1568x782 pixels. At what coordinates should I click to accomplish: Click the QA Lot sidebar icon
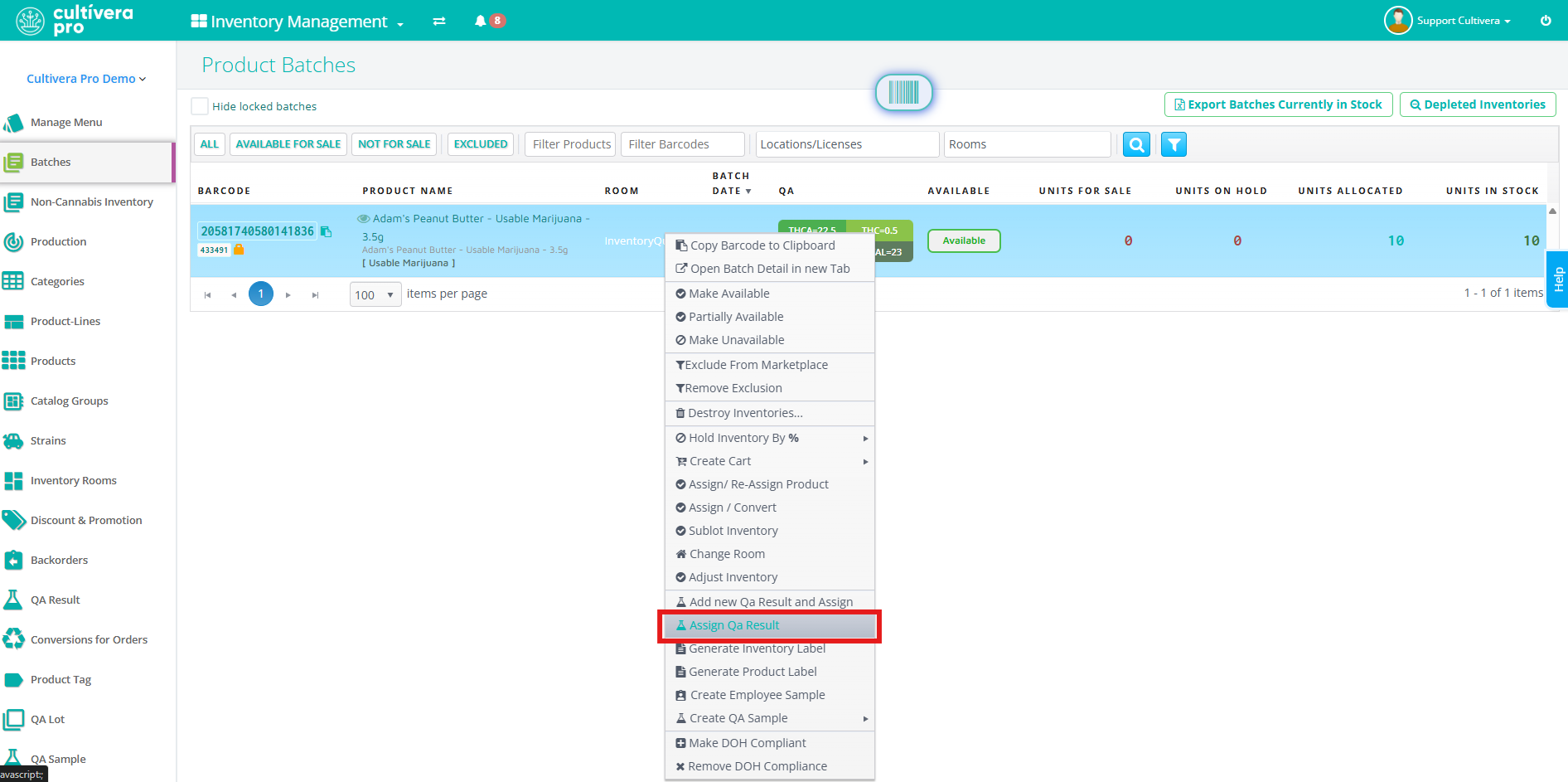tap(13, 720)
